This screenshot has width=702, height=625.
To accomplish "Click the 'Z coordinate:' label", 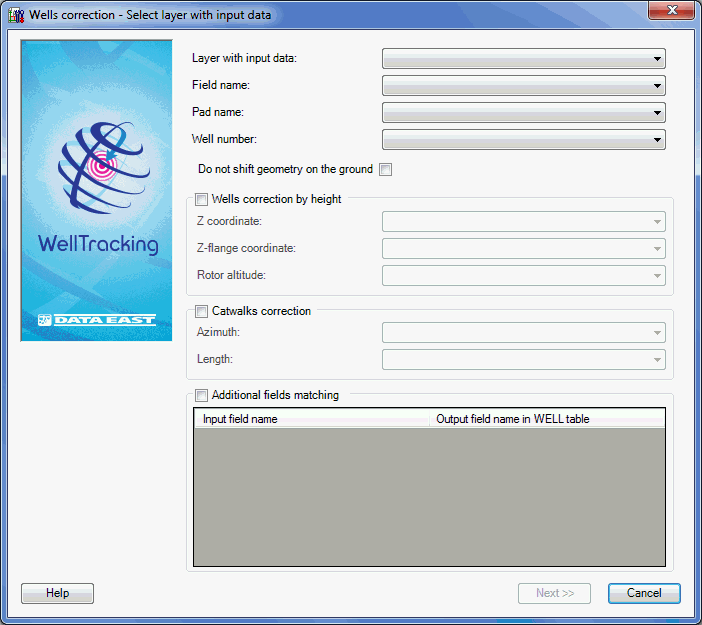I will pyautogui.click(x=229, y=221).
